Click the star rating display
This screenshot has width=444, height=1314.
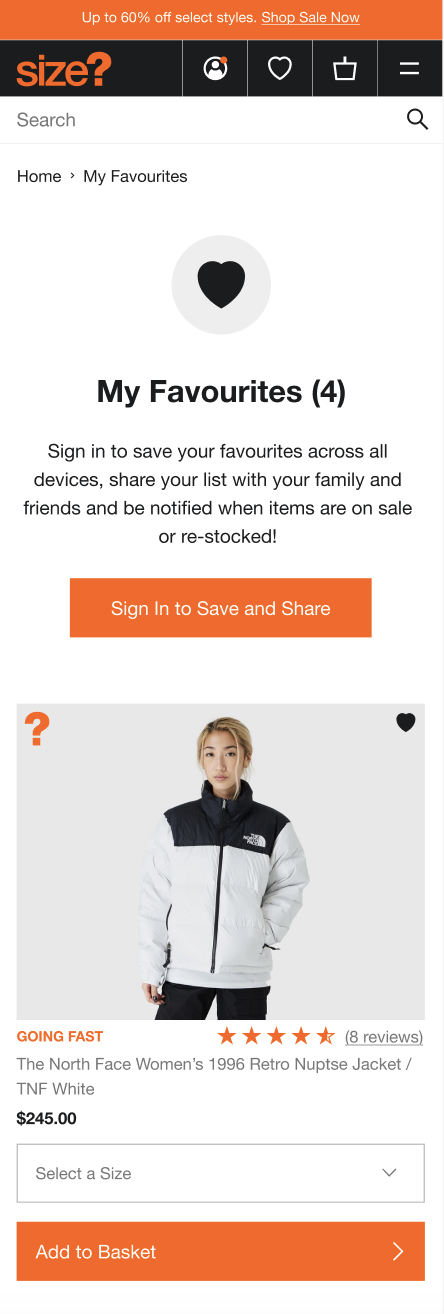click(x=276, y=1036)
